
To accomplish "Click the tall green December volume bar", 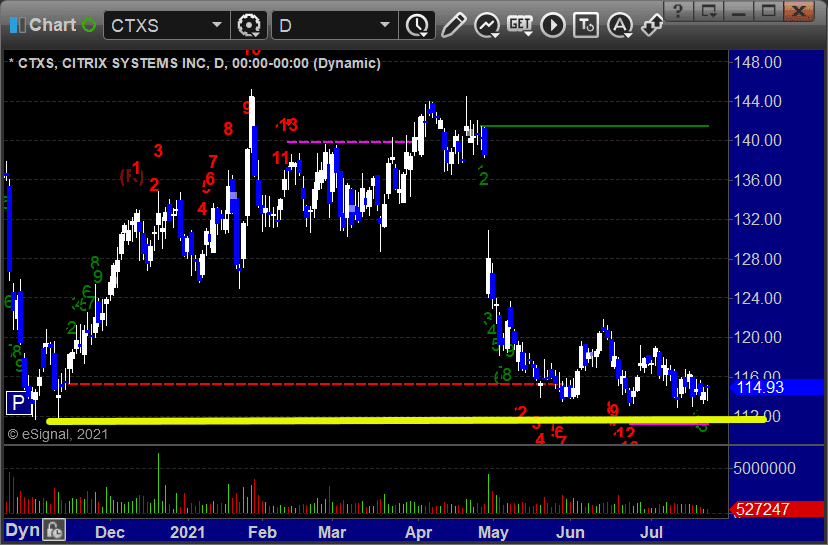I will (x=158, y=483).
